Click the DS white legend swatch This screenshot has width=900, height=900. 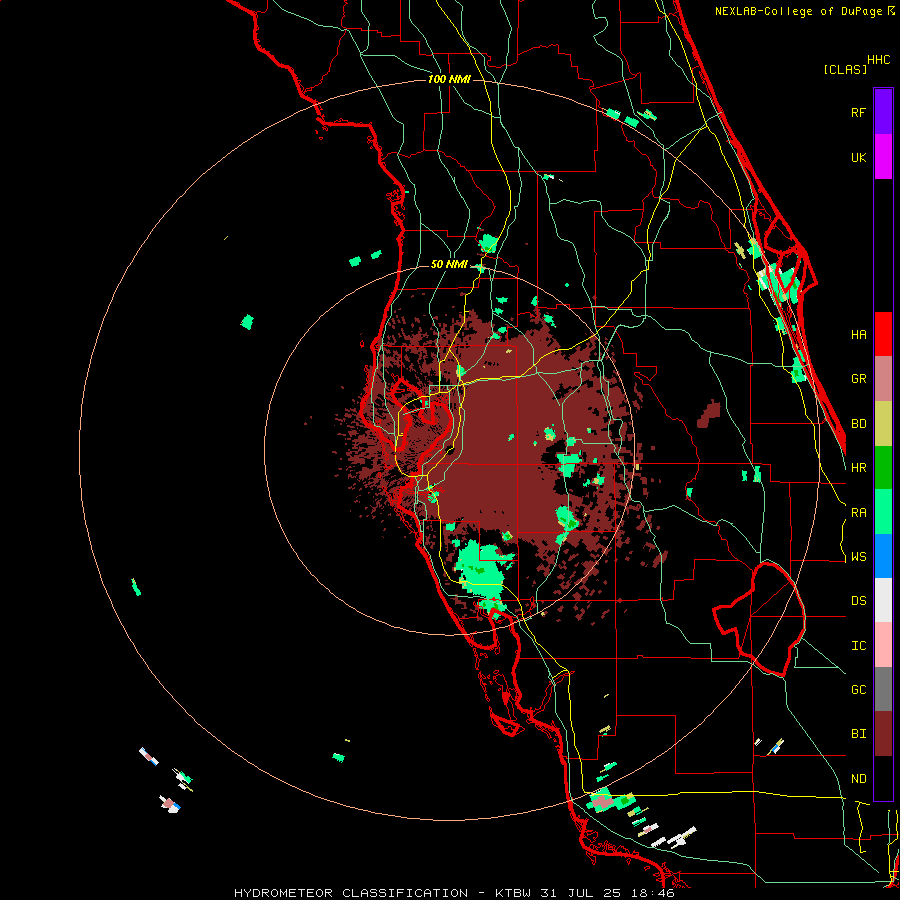[x=883, y=600]
